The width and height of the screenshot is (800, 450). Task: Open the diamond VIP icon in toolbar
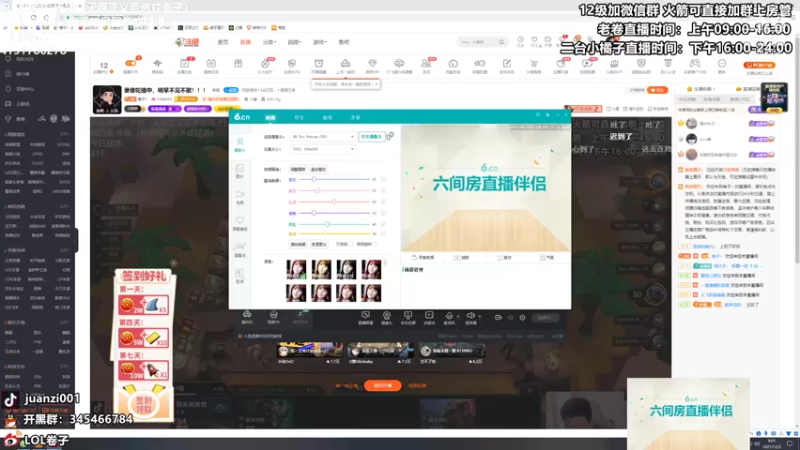pyautogui.click(x=372, y=65)
